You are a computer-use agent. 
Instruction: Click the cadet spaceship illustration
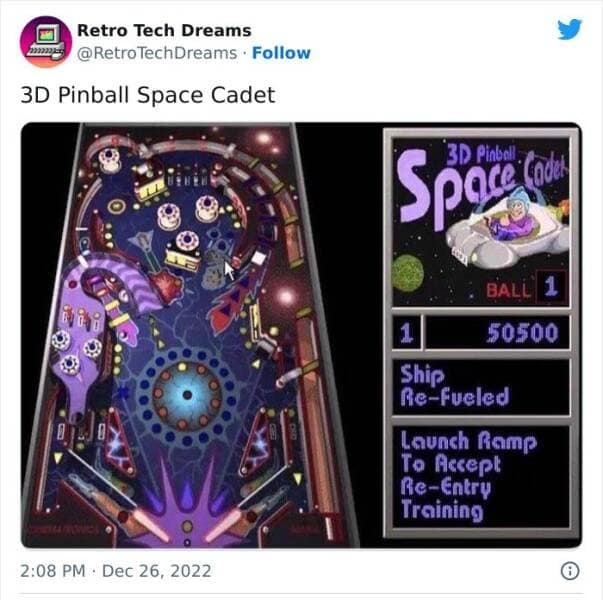pyautogui.click(x=507, y=228)
